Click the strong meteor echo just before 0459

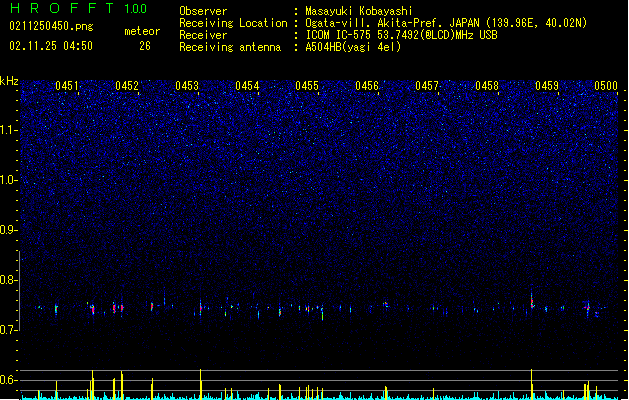coord(532,300)
